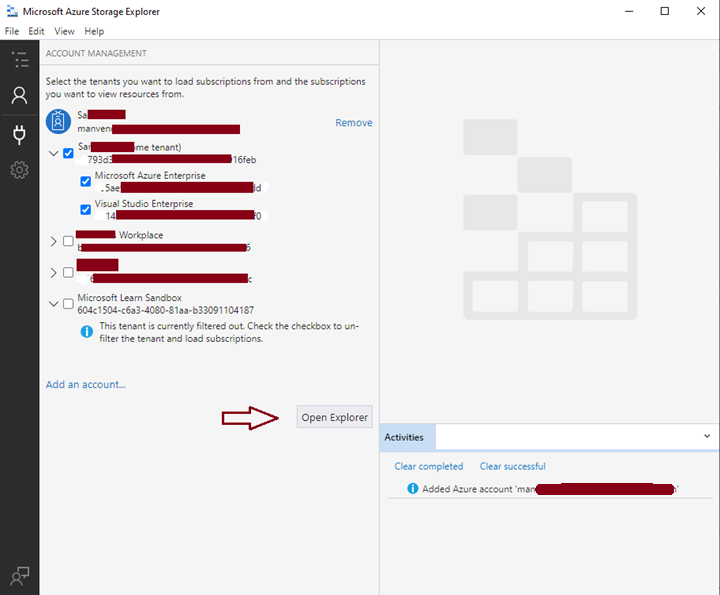Screen dimensions: 720x595
Task: Uncheck Visual Studio Enterprise subscription checkbox
Action: click(85, 210)
